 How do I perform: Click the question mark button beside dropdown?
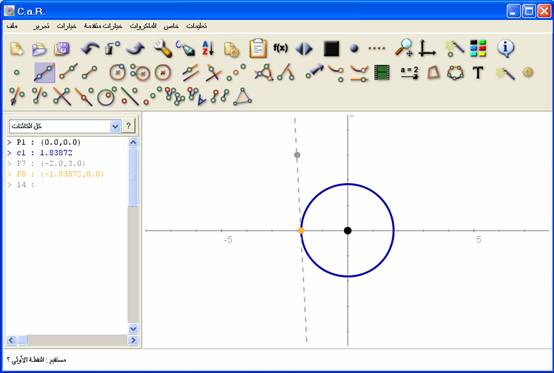click(x=129, y=126)
